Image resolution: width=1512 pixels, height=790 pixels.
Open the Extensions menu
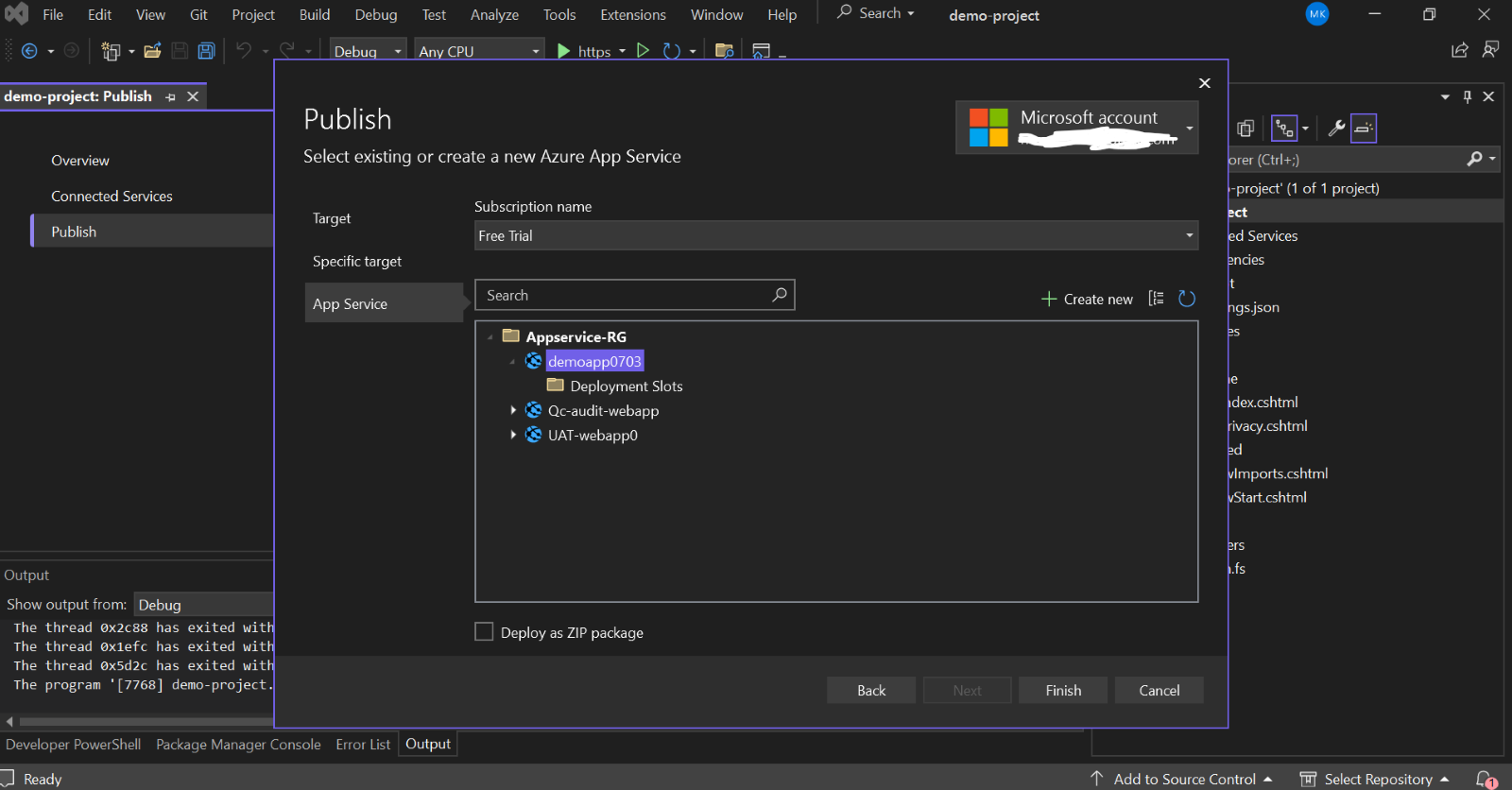tap(633, 14)
